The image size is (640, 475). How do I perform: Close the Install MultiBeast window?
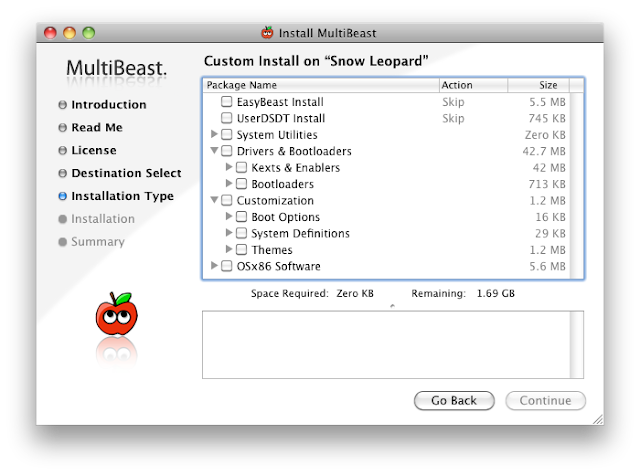(50, 33)
